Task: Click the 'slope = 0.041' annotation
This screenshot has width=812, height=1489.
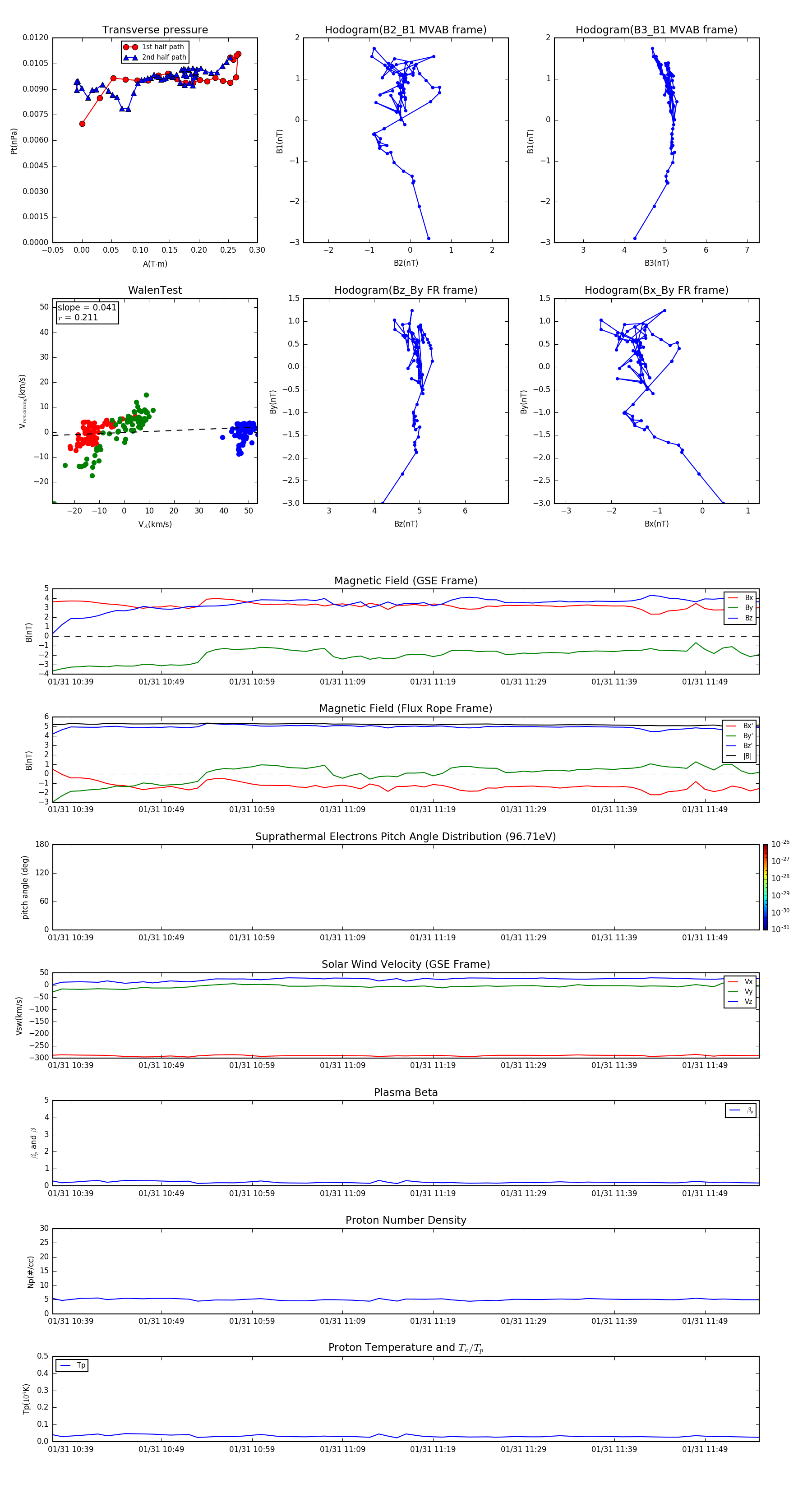Action: tap(87, 308)
